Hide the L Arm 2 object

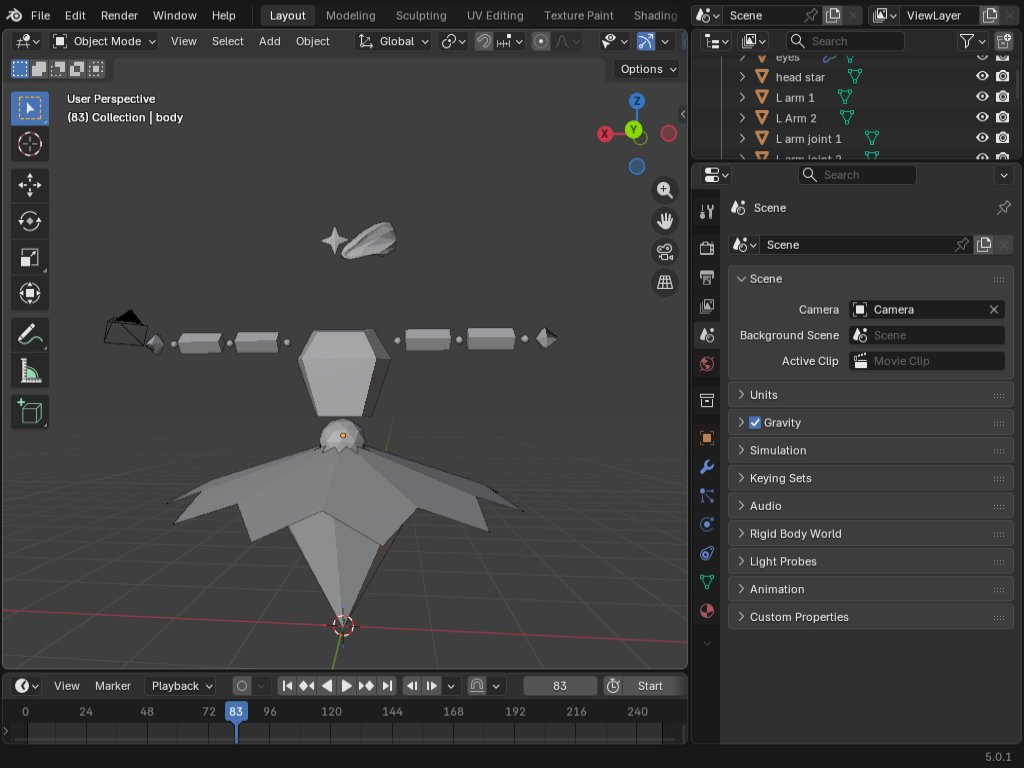[982, 118]
